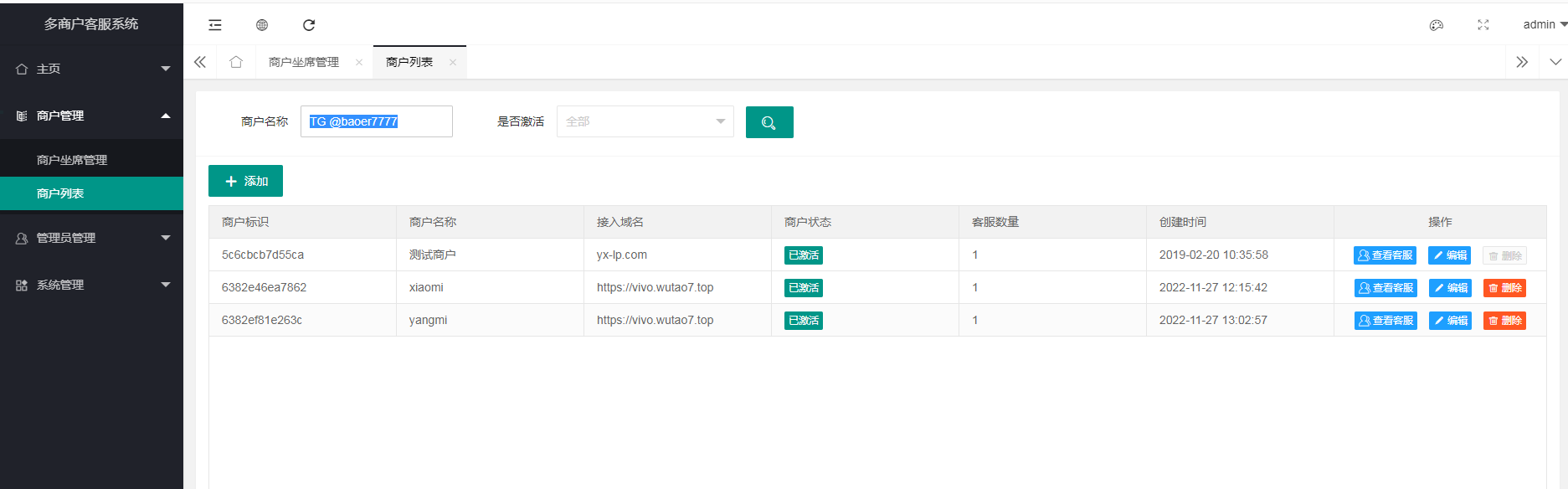Close the 商户列表 tab
1568x489 pixels.
pos(453,62)
